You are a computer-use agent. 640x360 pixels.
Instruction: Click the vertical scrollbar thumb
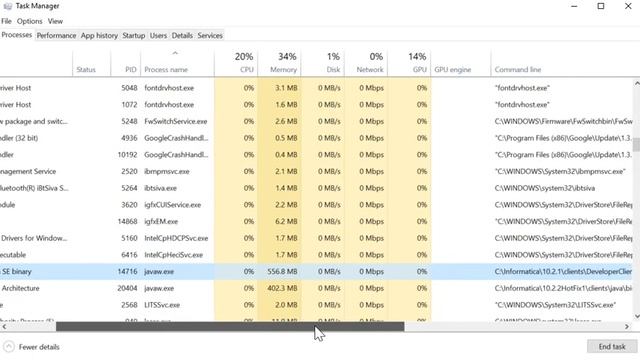click(637, 144)
